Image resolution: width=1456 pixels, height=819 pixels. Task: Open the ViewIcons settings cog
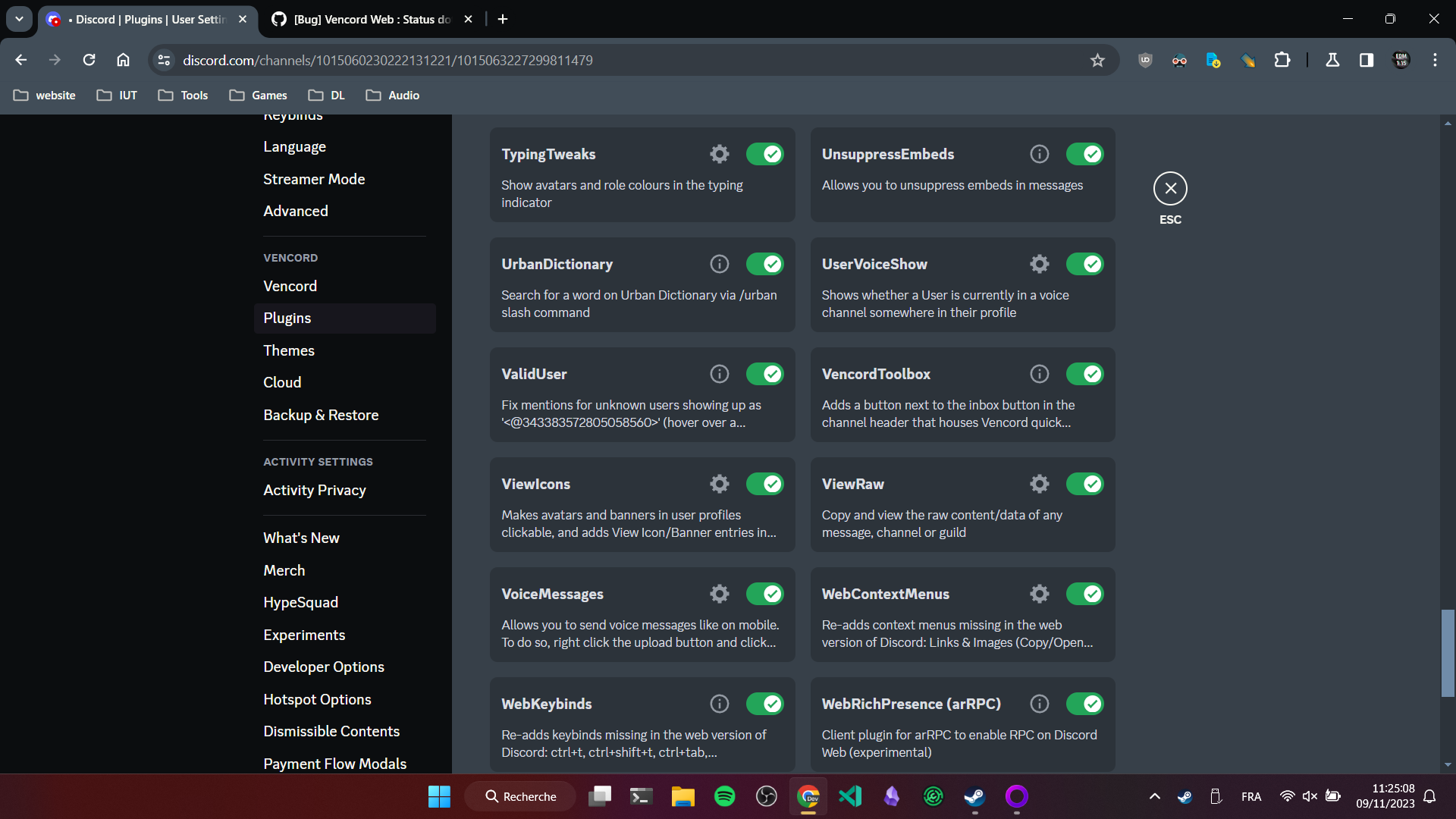coord(719,483)
